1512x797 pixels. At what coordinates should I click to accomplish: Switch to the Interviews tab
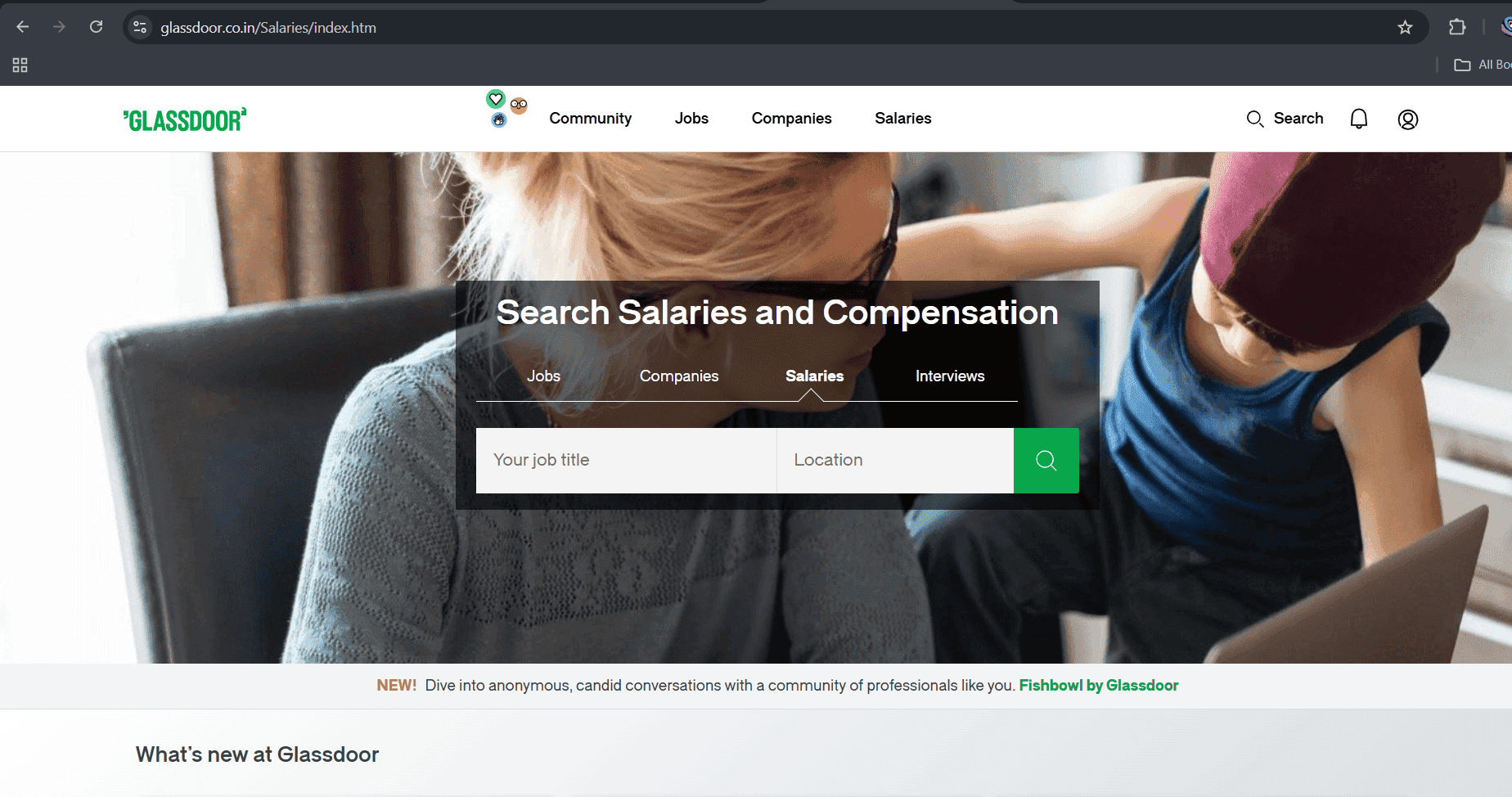coord(949,376)
